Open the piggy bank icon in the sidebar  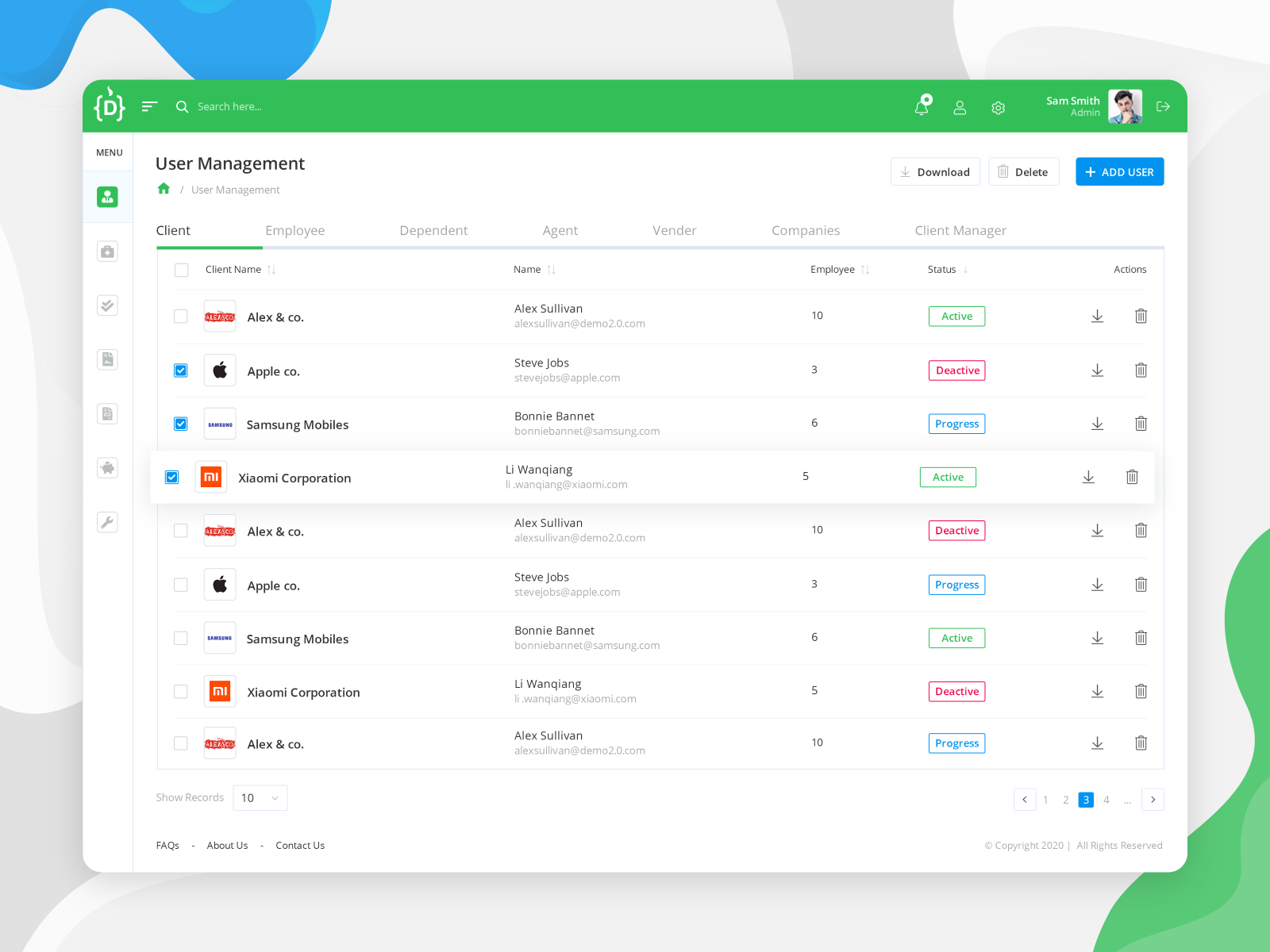(x=108, y=467)
